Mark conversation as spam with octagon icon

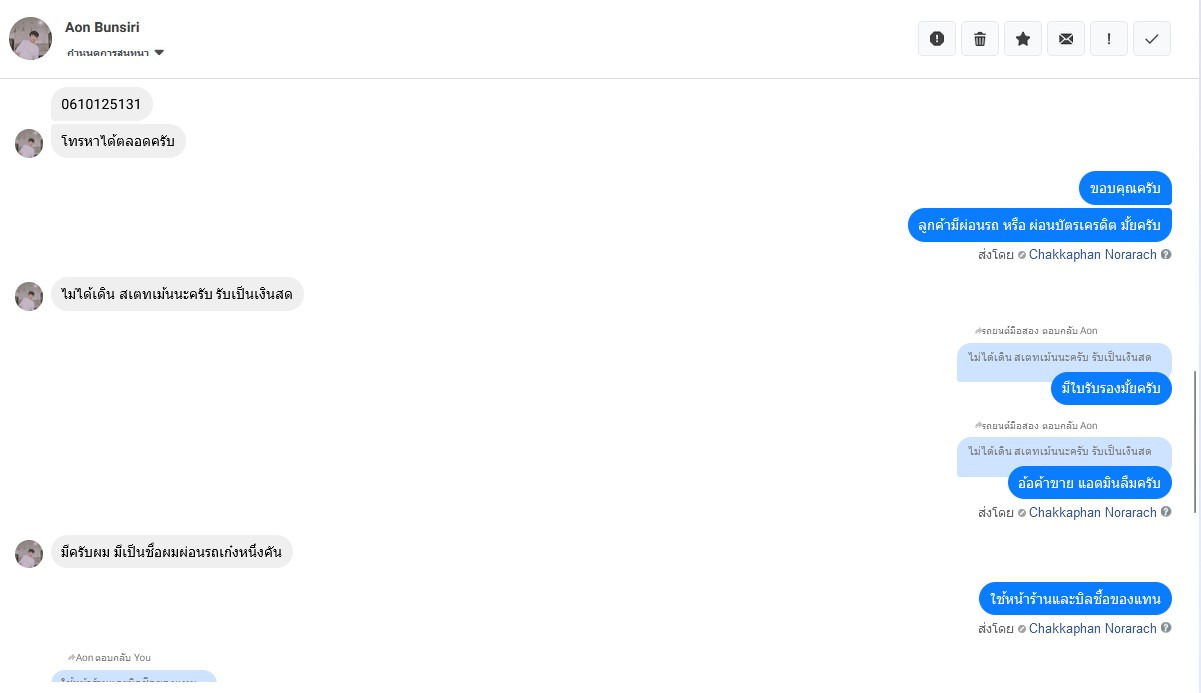coord(937,39)
